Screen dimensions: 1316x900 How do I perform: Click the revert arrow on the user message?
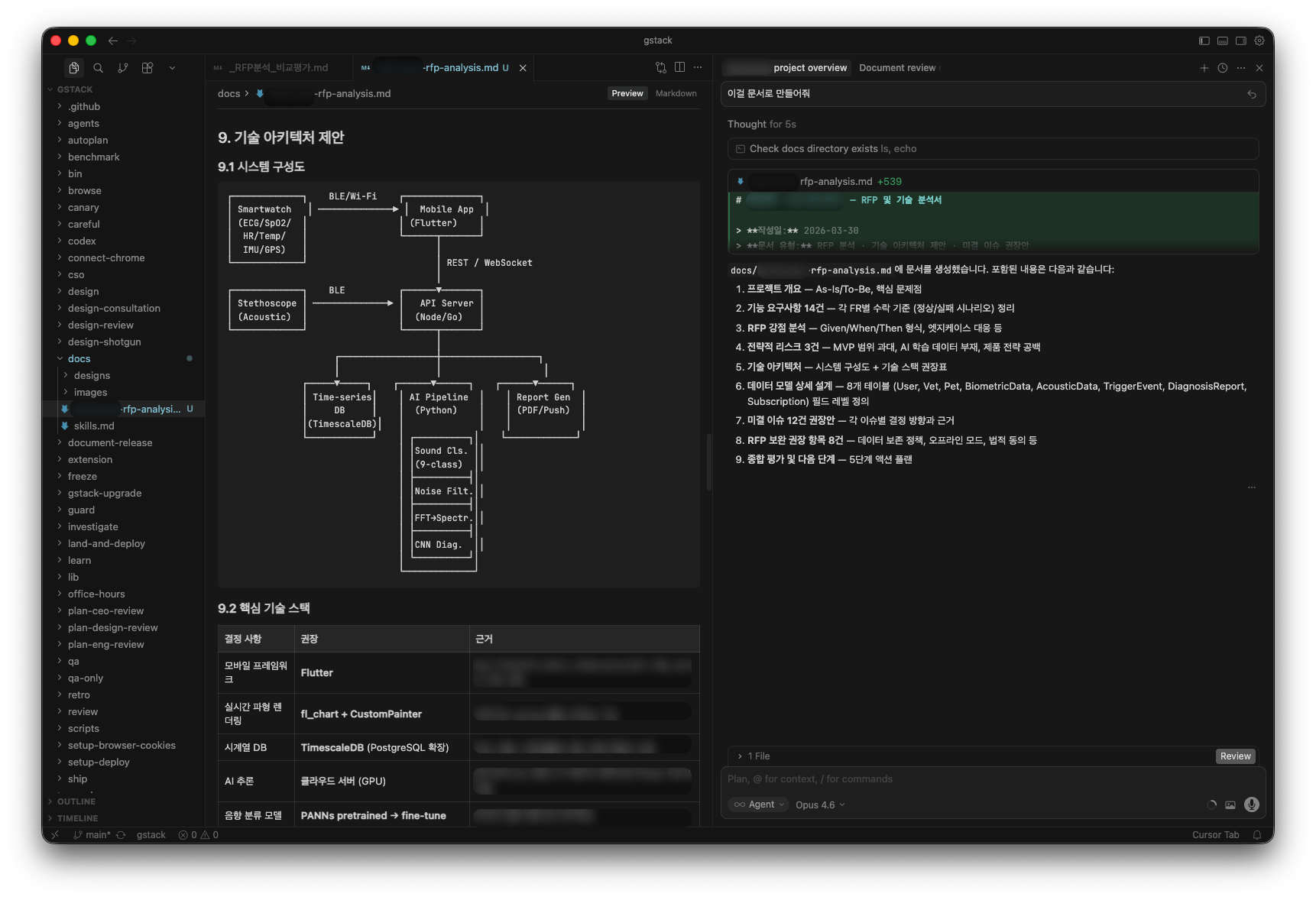(1252, 94)
